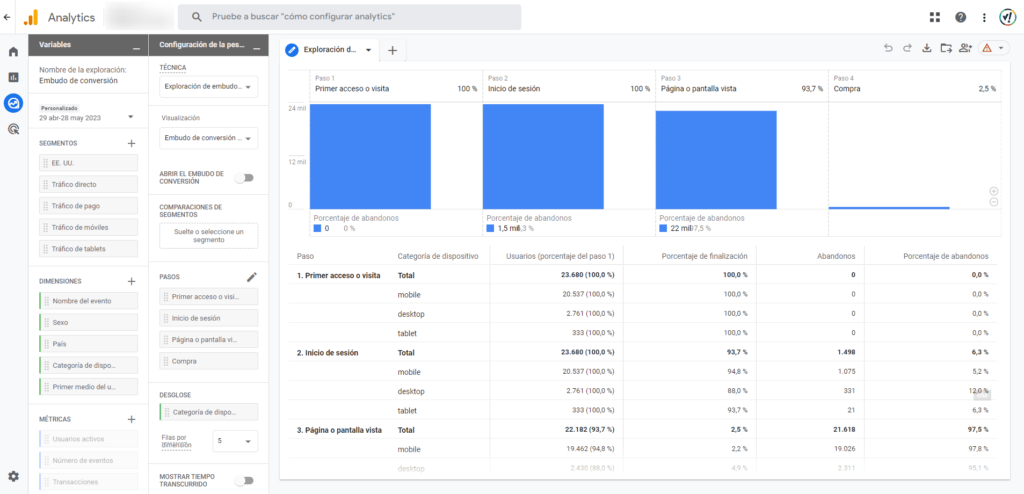Open the Home icon in left sidebar
The width and height of the screenshot is (1024, 494).
point(13,52)
